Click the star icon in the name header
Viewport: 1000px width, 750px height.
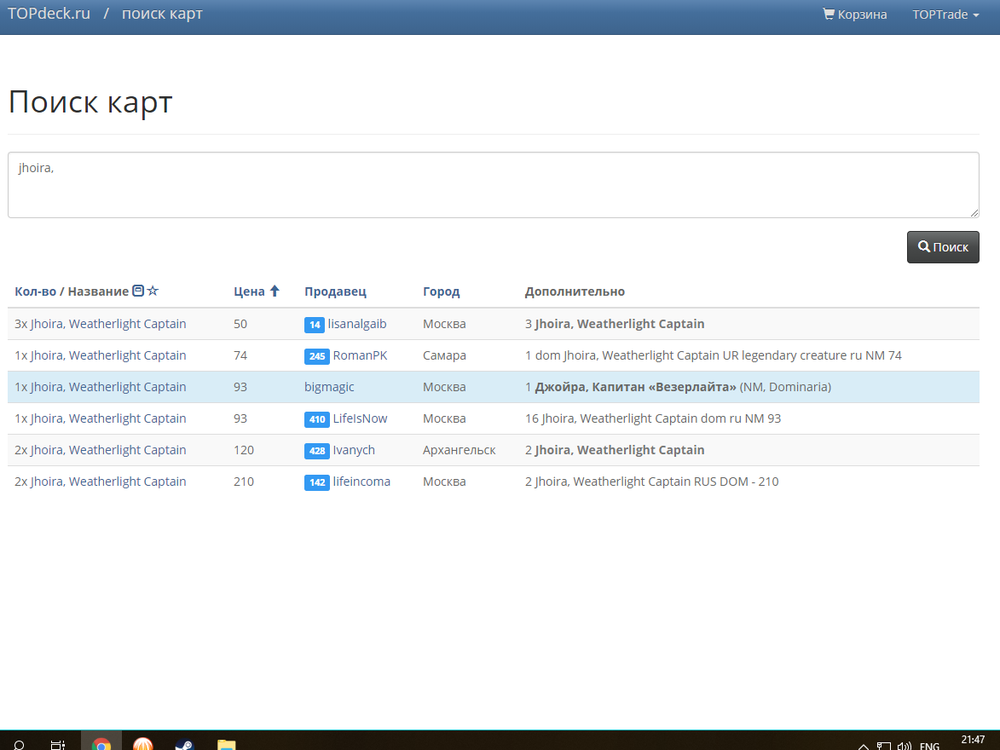coord(153,291)
